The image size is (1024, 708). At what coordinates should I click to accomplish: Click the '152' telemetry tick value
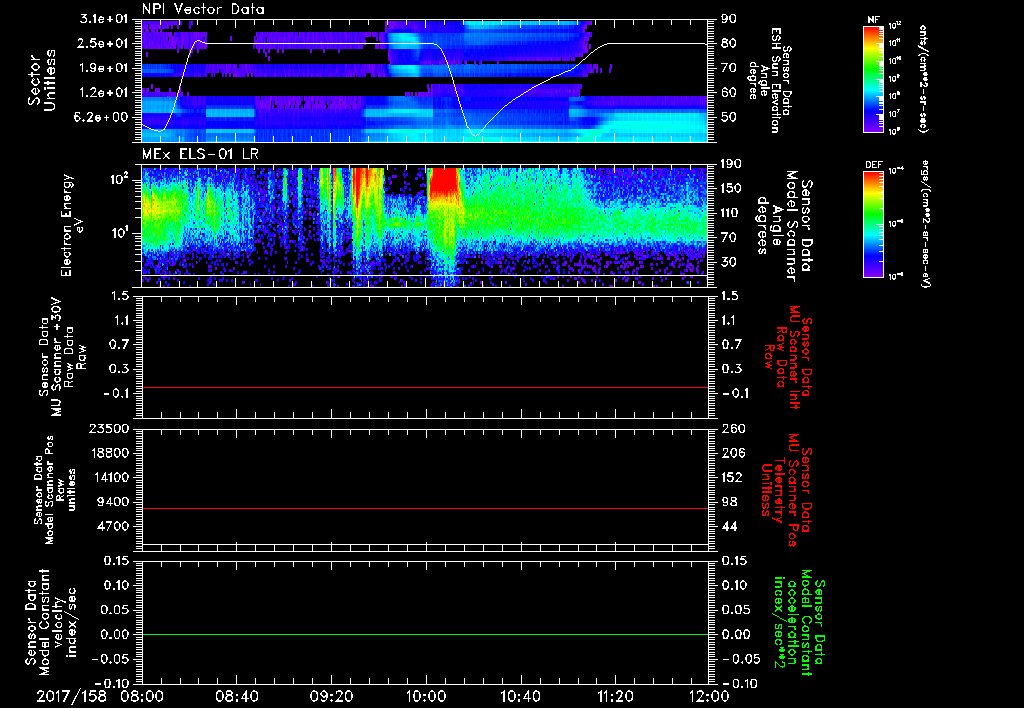coord(731,477)
